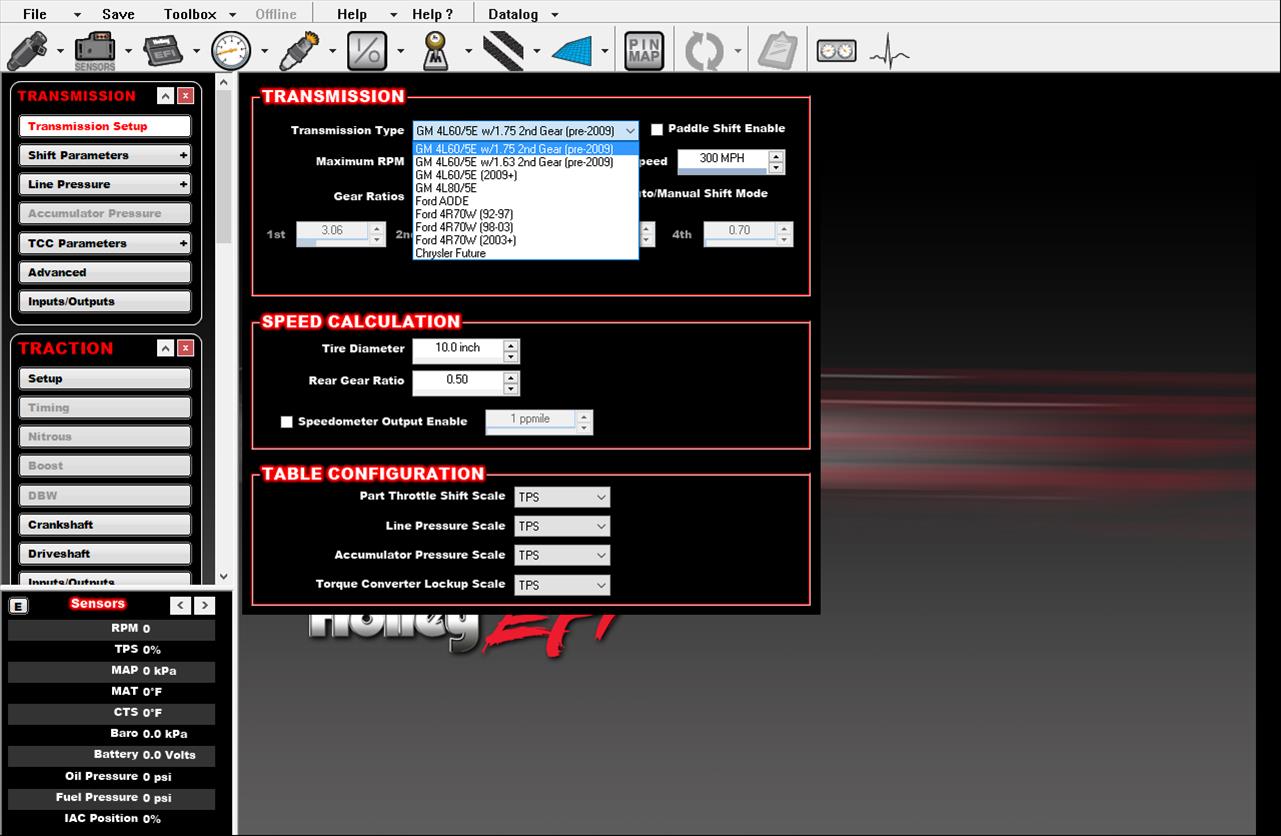Decrease Rear Gear Ratio with down arrow
The height and width of the screenshot is (836, 1281).
pos(511,389)
